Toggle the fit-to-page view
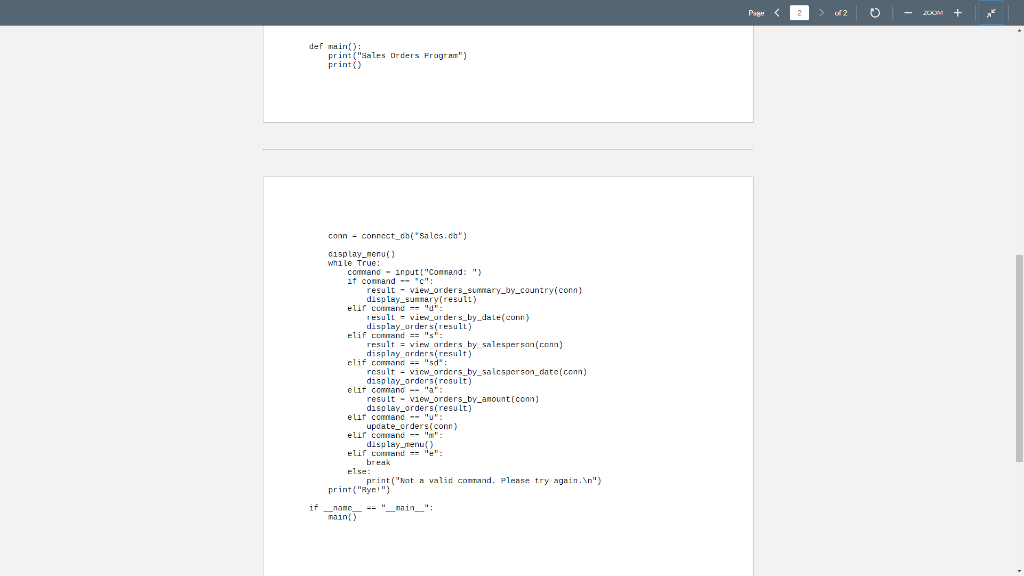Viewport: 1024px width, 576px height. tap(990, 13)
